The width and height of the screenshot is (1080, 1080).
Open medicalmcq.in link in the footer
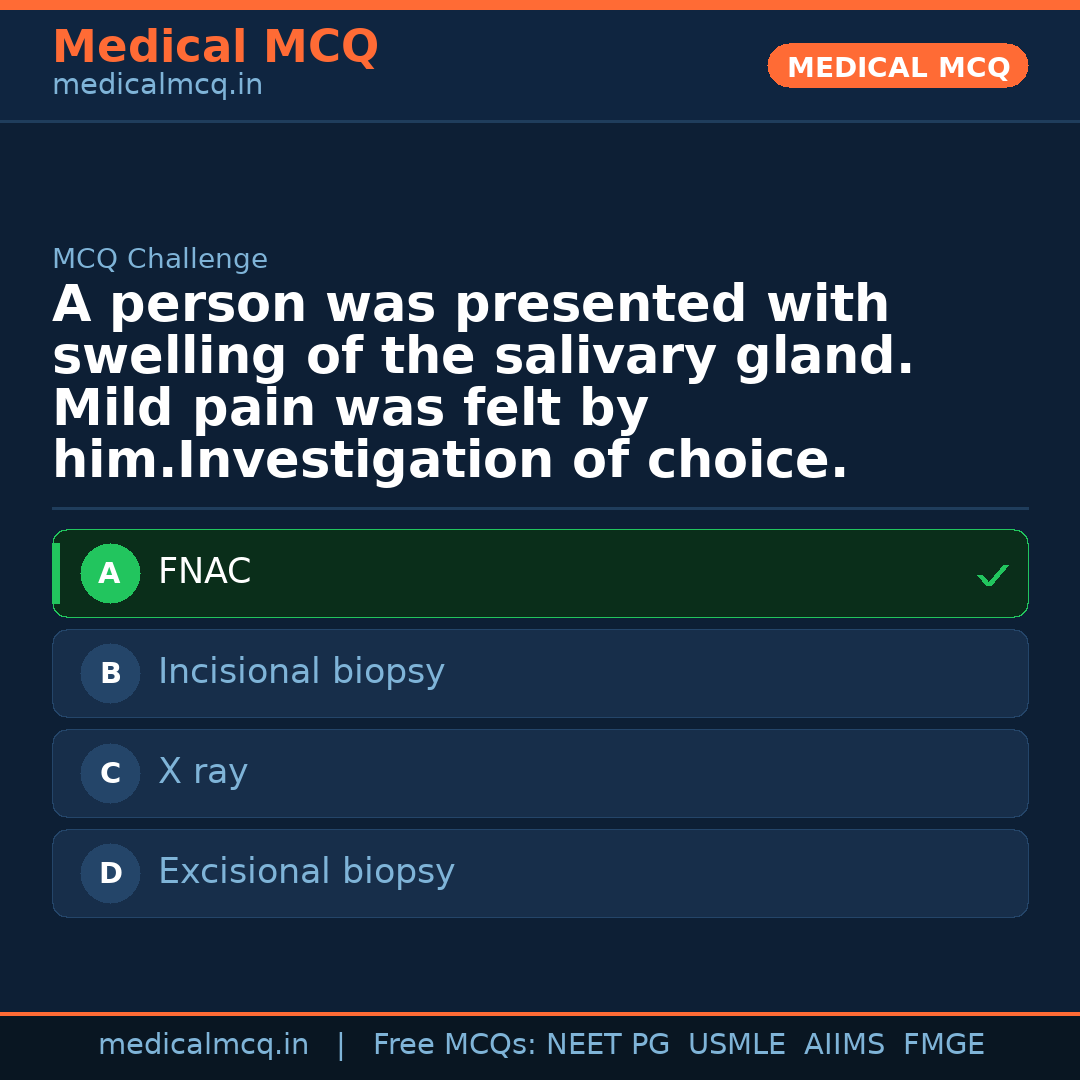point(203,1045)
